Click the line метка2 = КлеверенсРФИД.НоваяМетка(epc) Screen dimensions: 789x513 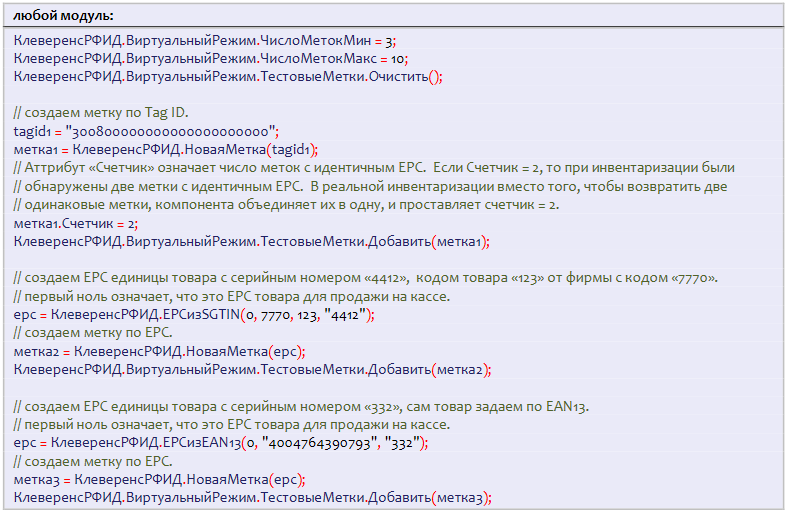(x=160, y=351)
